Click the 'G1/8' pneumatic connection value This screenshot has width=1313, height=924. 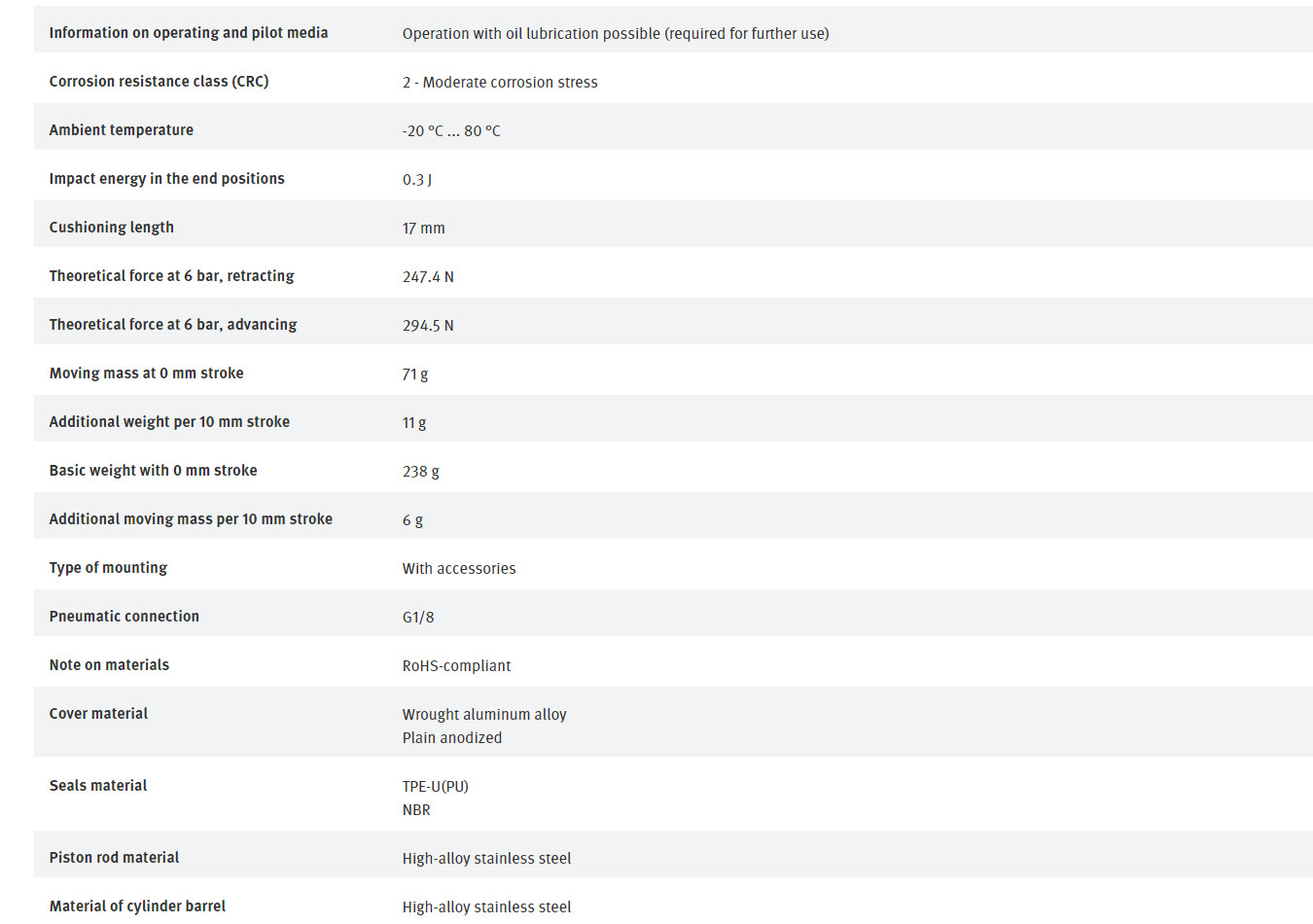coord(418,618)
